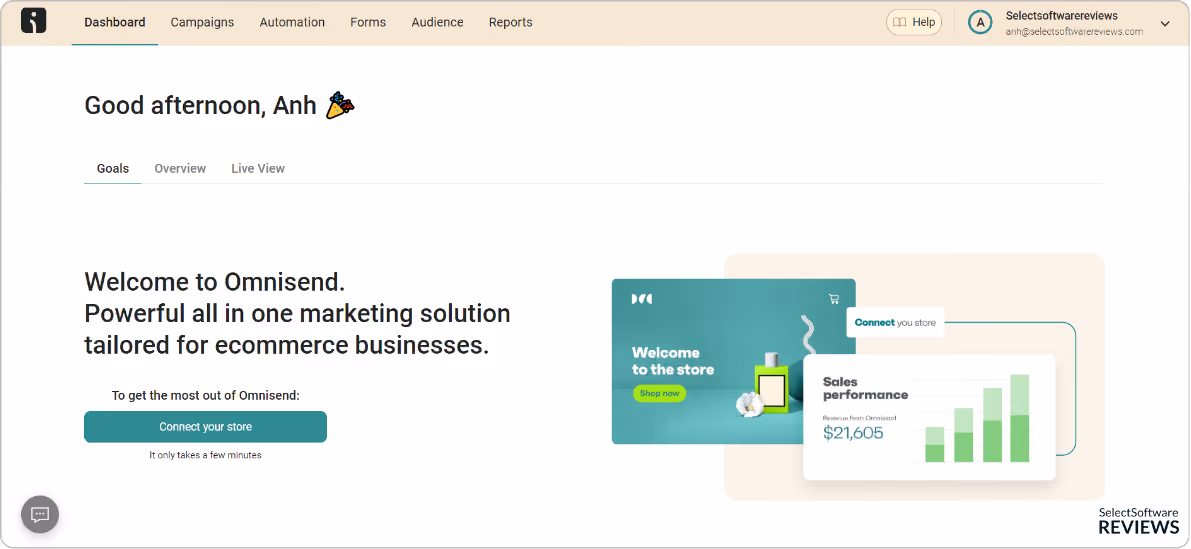Switch to the Live View tab

pos(258,169)
